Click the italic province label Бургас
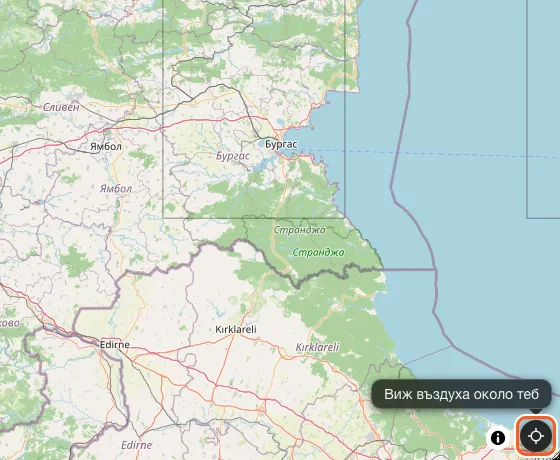The width and height of the screenshot is (560, 460). pyautogui.click(x=233, y=156)
